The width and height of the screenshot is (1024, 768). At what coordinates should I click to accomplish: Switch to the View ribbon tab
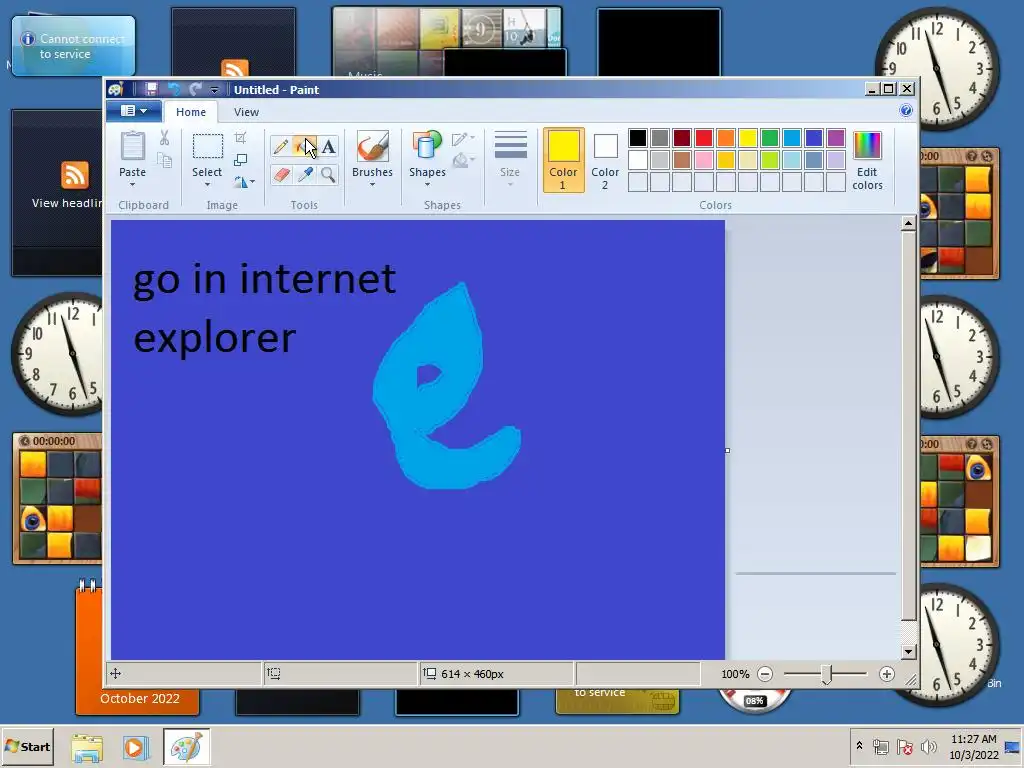(246, 112)
